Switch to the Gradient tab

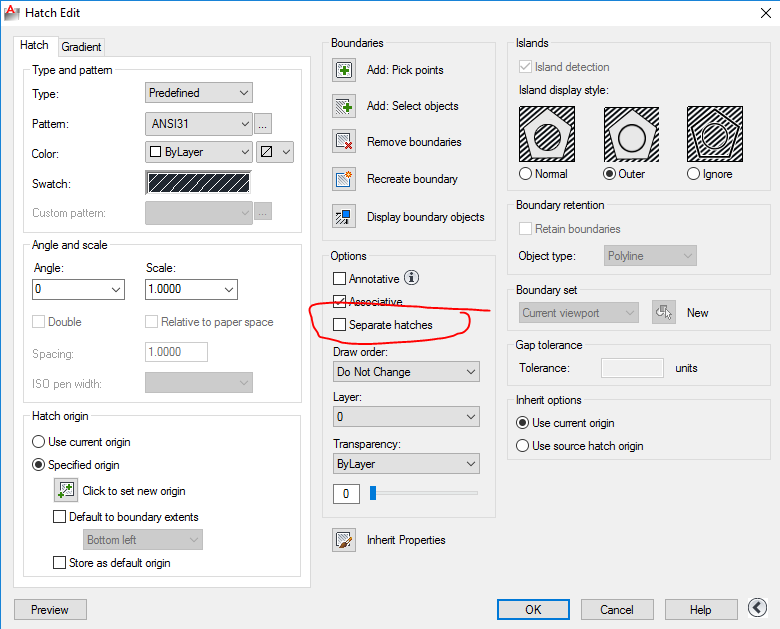(x=82, y=47)
